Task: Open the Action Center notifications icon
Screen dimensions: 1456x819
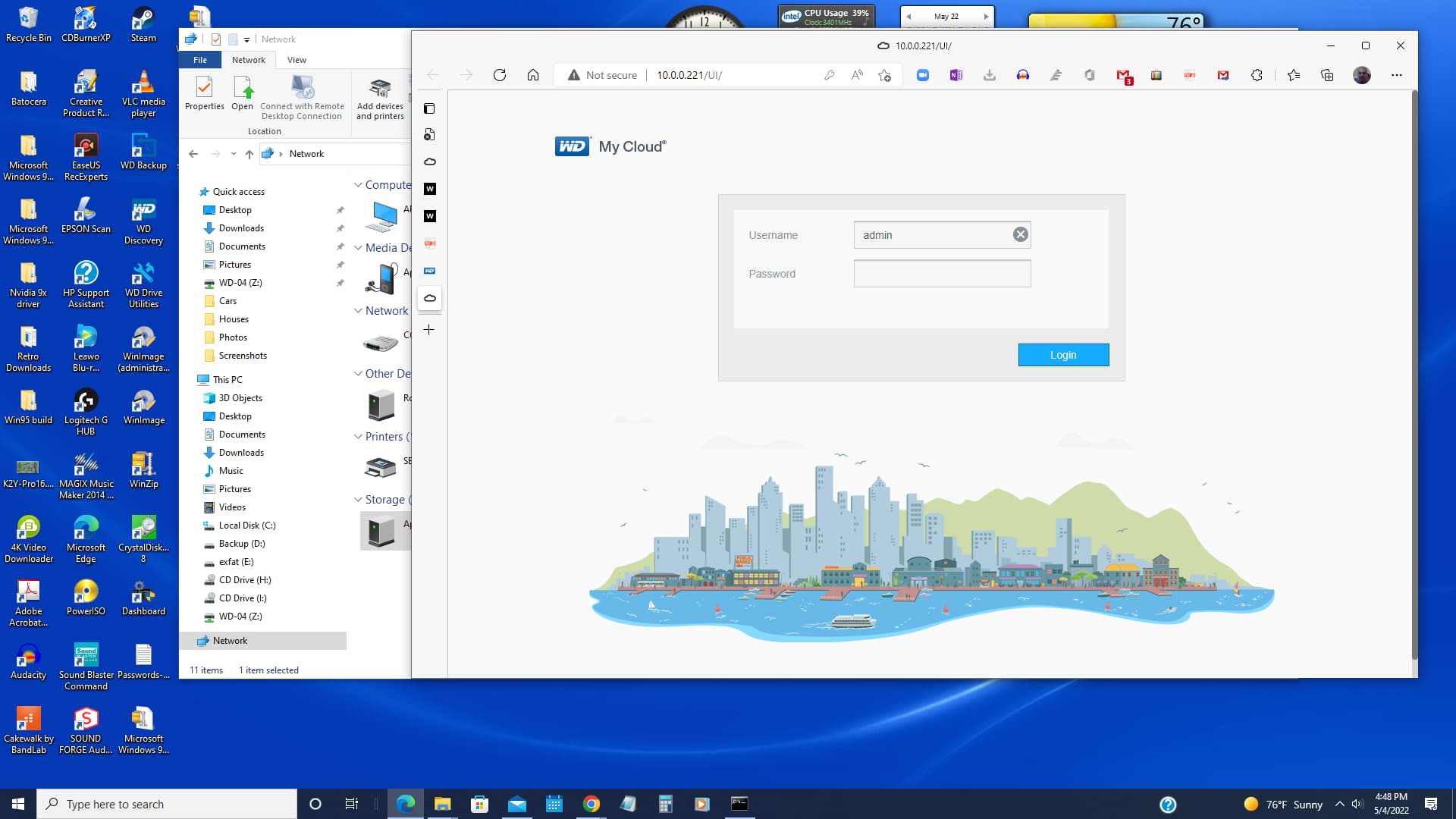Action: [1431, 804]
